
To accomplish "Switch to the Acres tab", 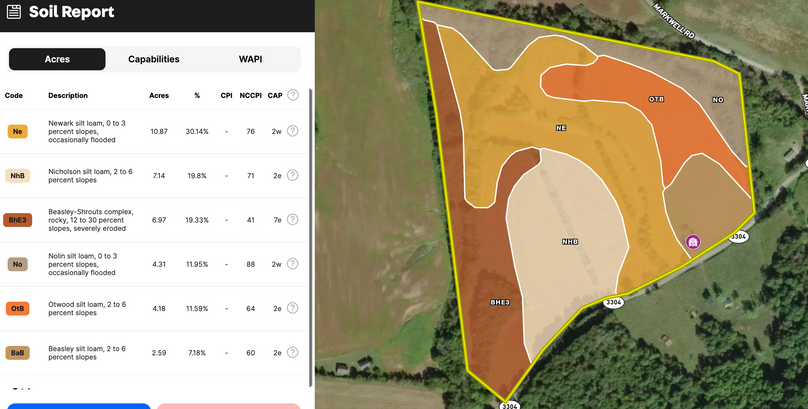I will coord(57,59).
